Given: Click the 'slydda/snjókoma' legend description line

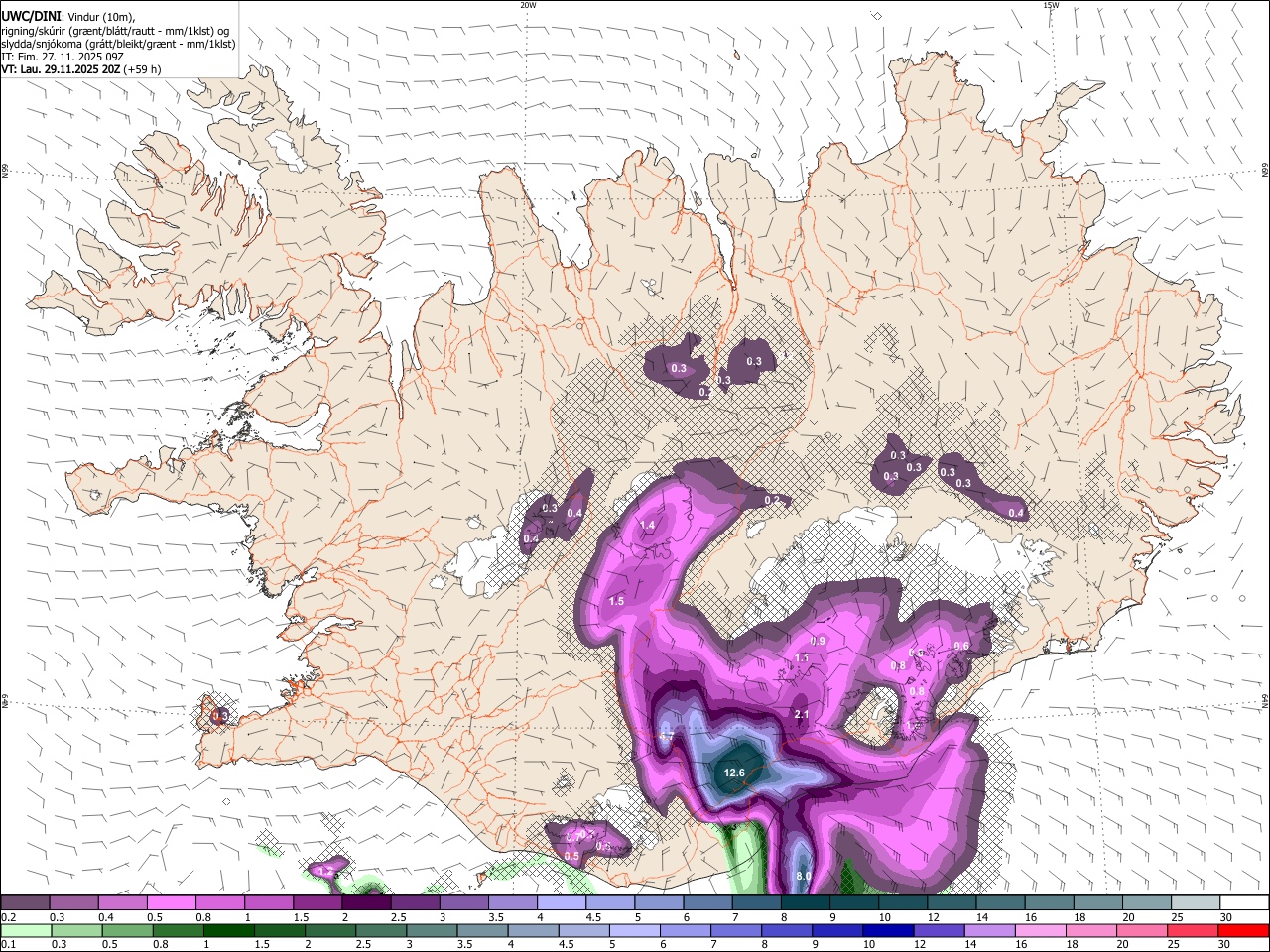Looking at the screenshot, I should 118,44.
